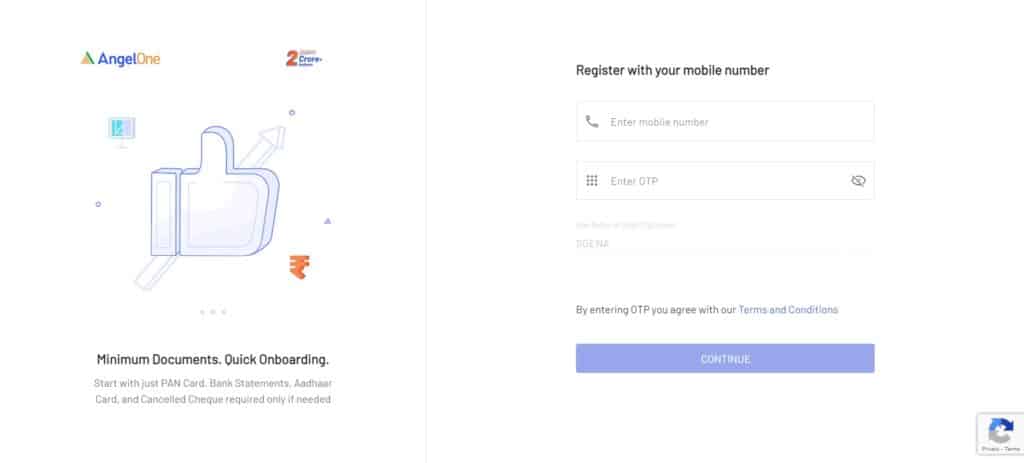Click the Minimum Documents. Quick Onboarding heading
Viewport: 1024px width, 463px height.
(213, 359)
